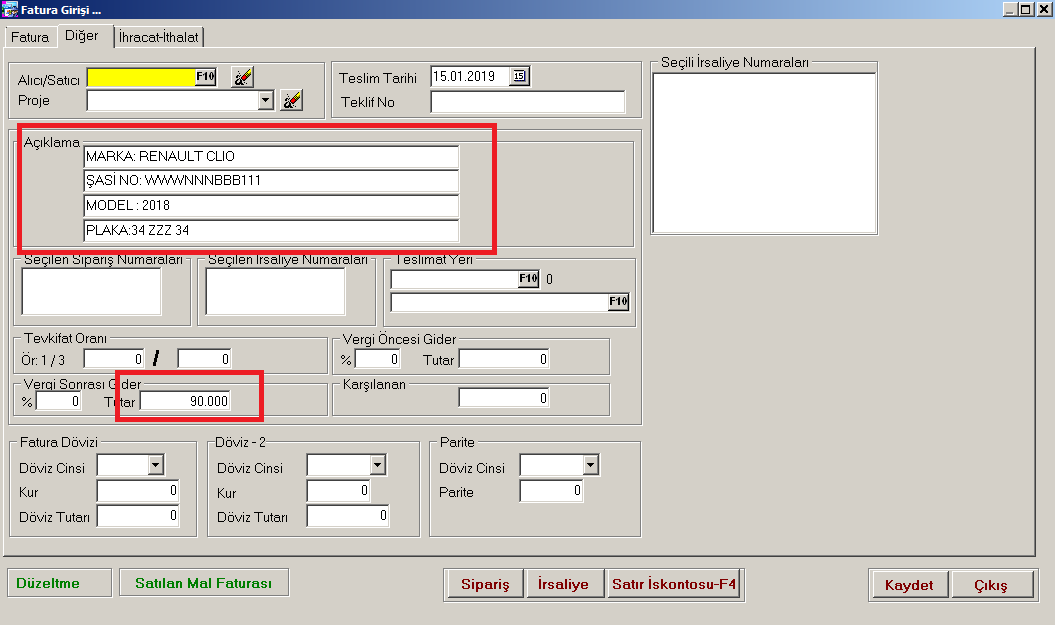
Task: Expand the Parite Döviz Cinsi dropdown
Action: [x=590, y=465]
